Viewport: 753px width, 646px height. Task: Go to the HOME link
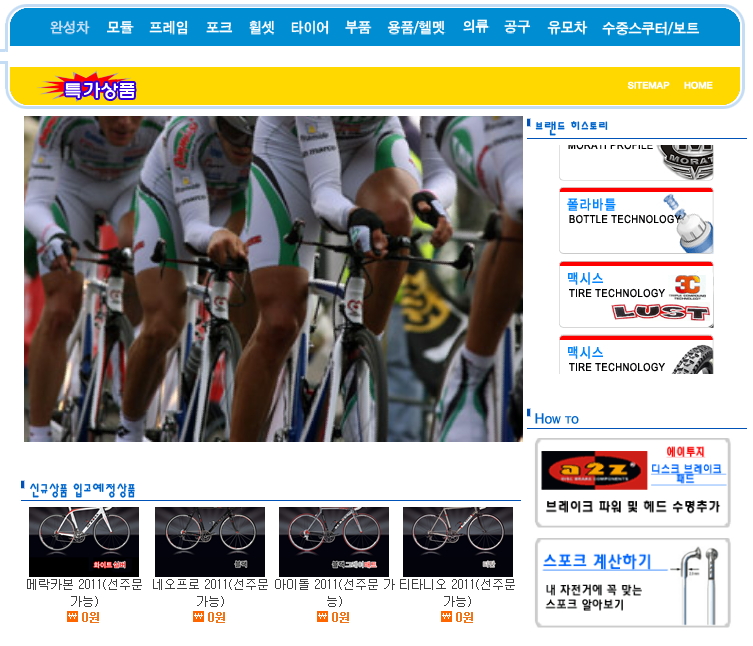(698, 85)
